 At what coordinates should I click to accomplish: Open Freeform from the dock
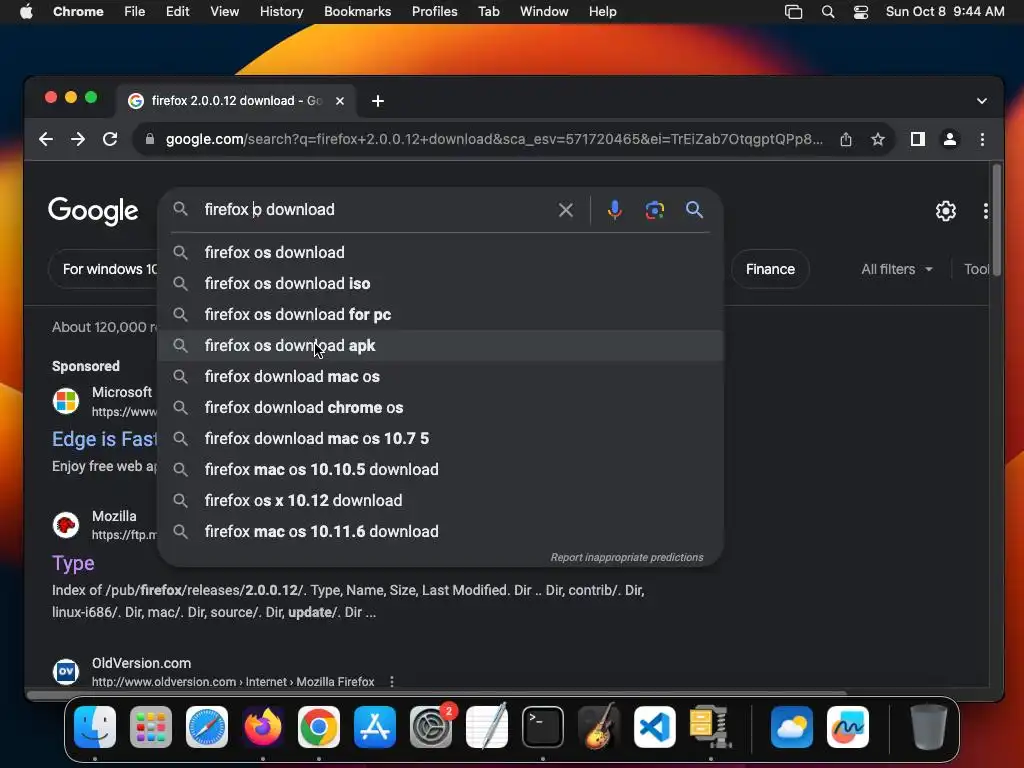[x=848, y=727]
